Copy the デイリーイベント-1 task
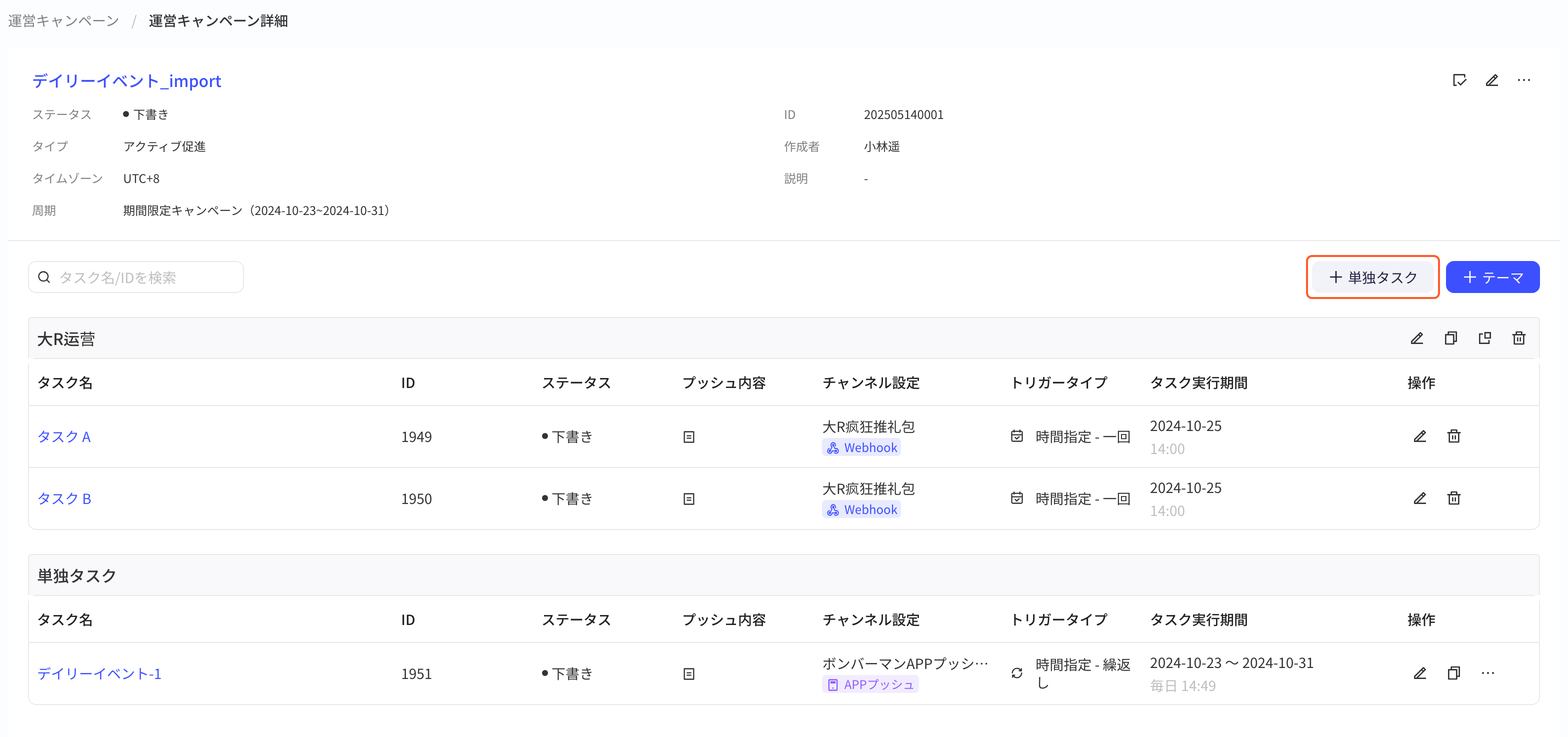Image resolution: width=1568 pixels, height=737 pixels. [1453, 673]
